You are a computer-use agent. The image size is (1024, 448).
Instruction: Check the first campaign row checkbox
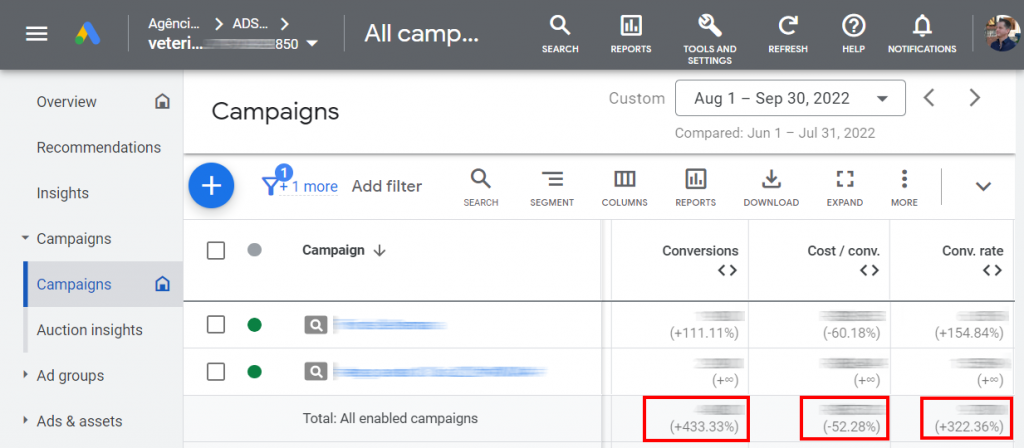coord(216,324)
